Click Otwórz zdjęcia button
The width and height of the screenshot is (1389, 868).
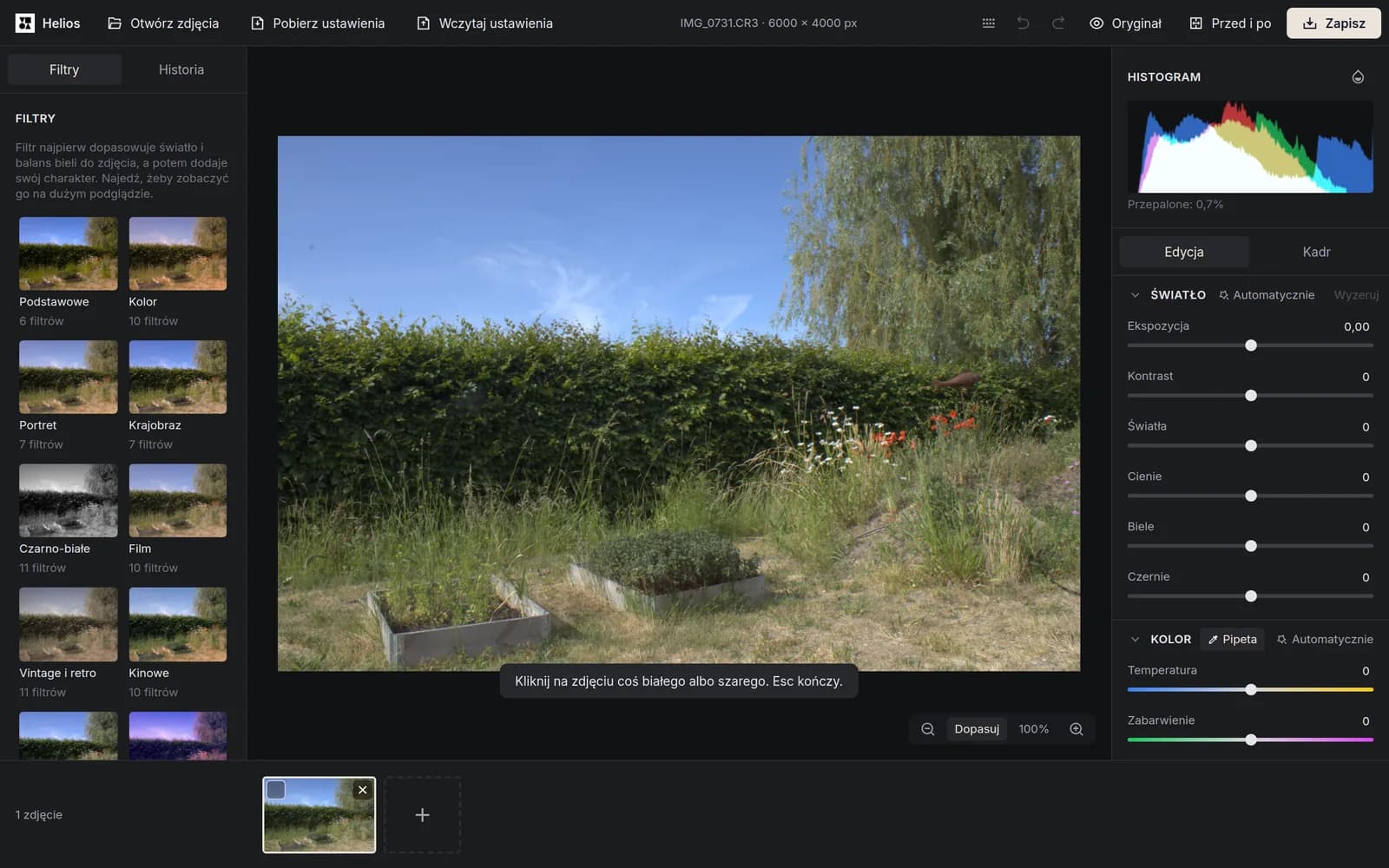pyautogui.click(x=163, y=23)
